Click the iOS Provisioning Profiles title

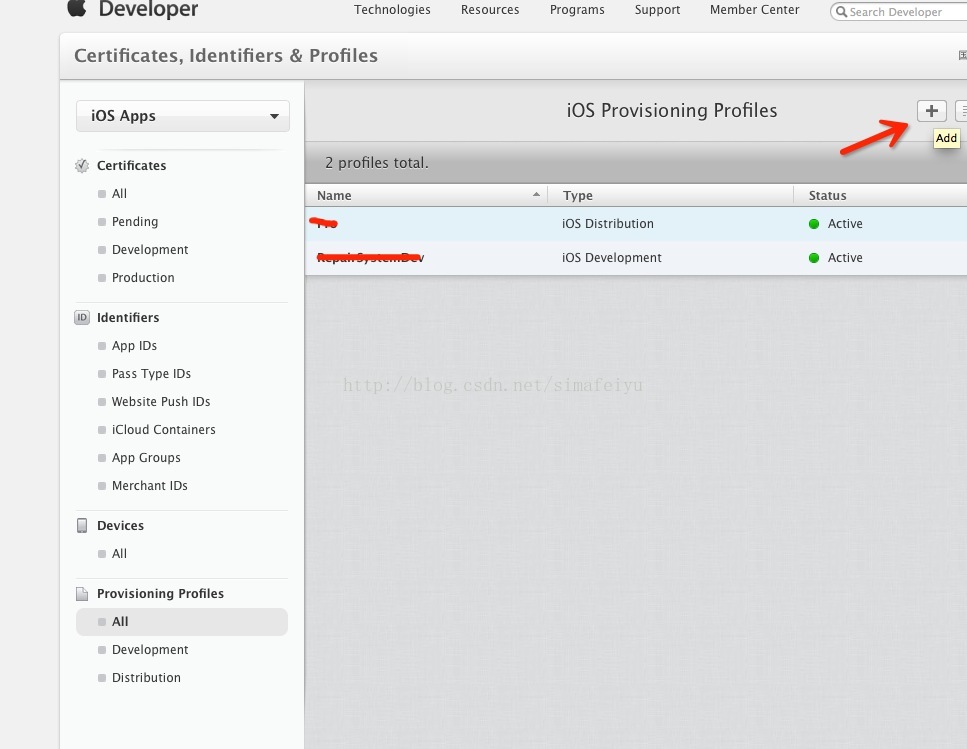tap(672, 110)
